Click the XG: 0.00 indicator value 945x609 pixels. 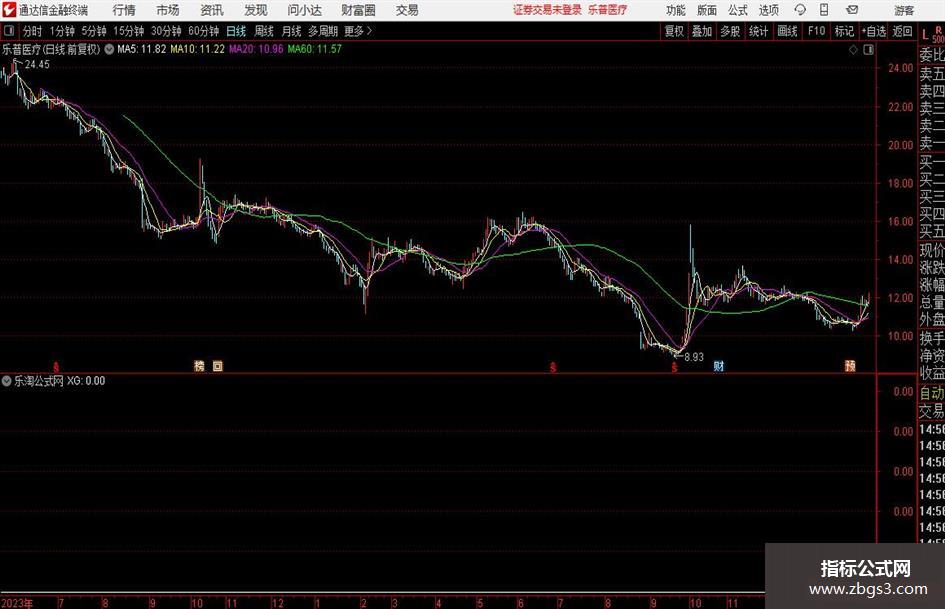click(86, 381)
